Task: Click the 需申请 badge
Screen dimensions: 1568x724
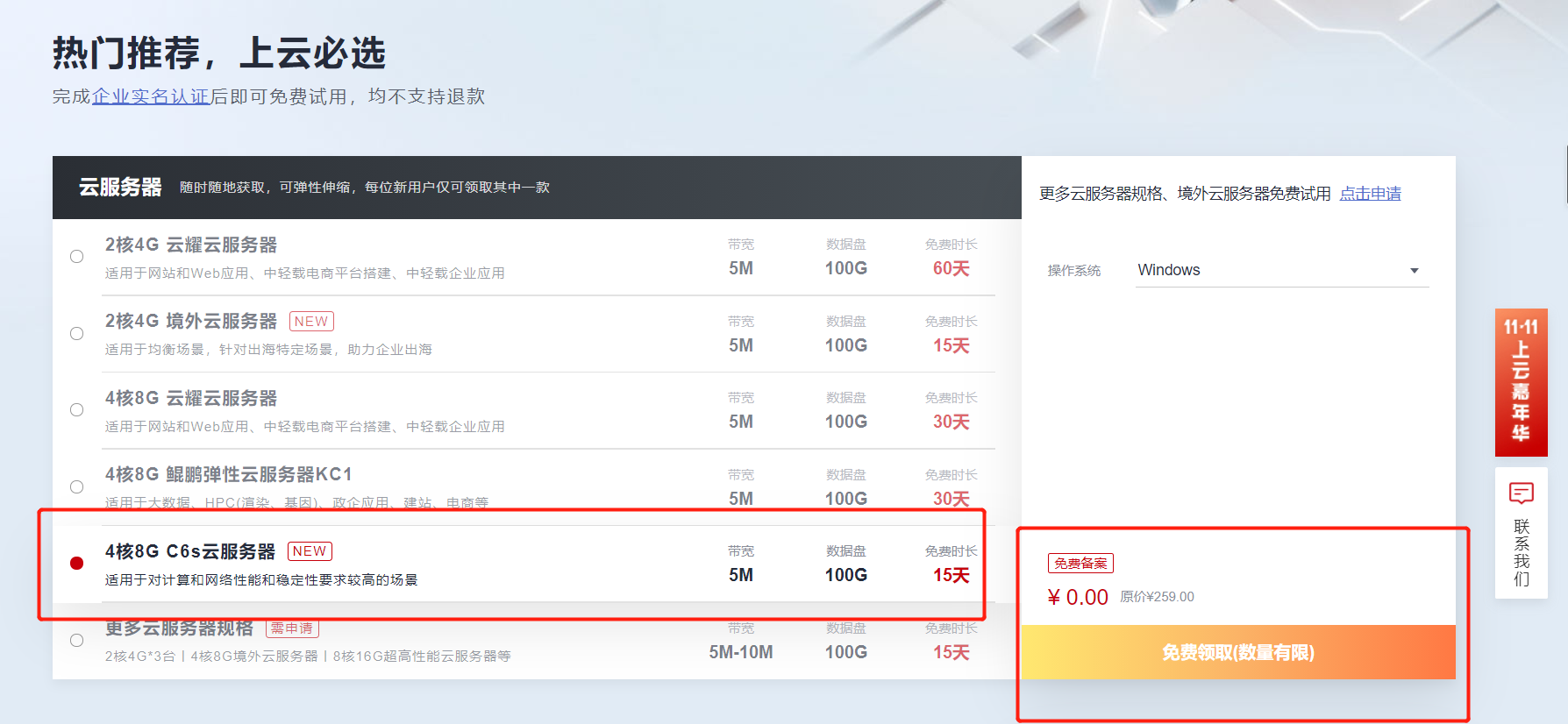Action: pos(292,628)
